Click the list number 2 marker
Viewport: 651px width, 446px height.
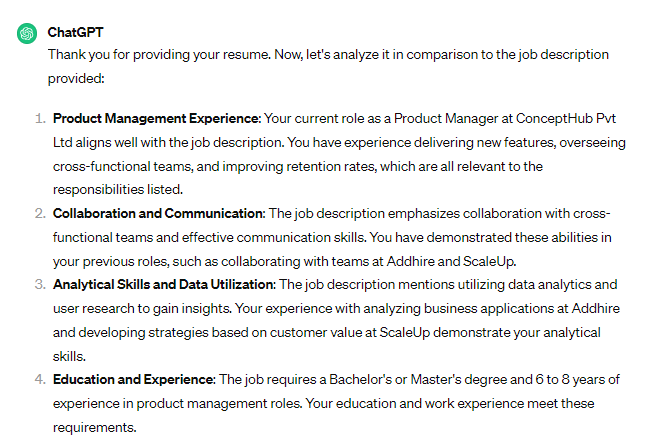(x=40, y=214)
